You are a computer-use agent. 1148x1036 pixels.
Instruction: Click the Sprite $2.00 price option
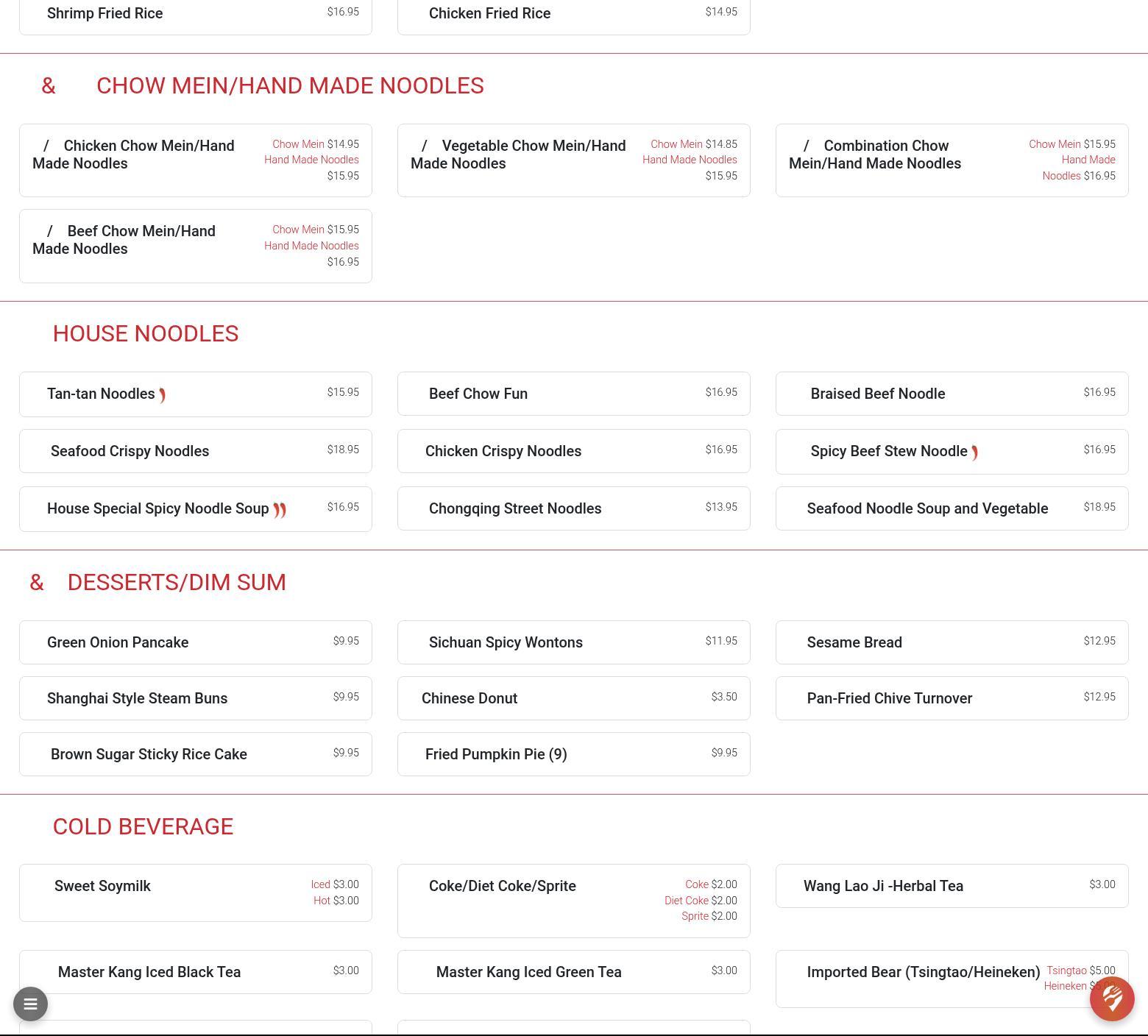point(709,916)
